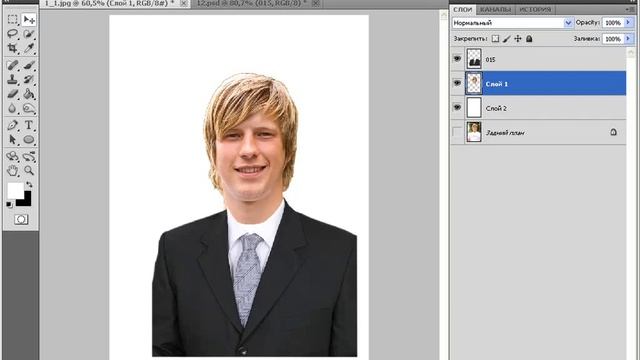Select the Move tool

point(29,20)
